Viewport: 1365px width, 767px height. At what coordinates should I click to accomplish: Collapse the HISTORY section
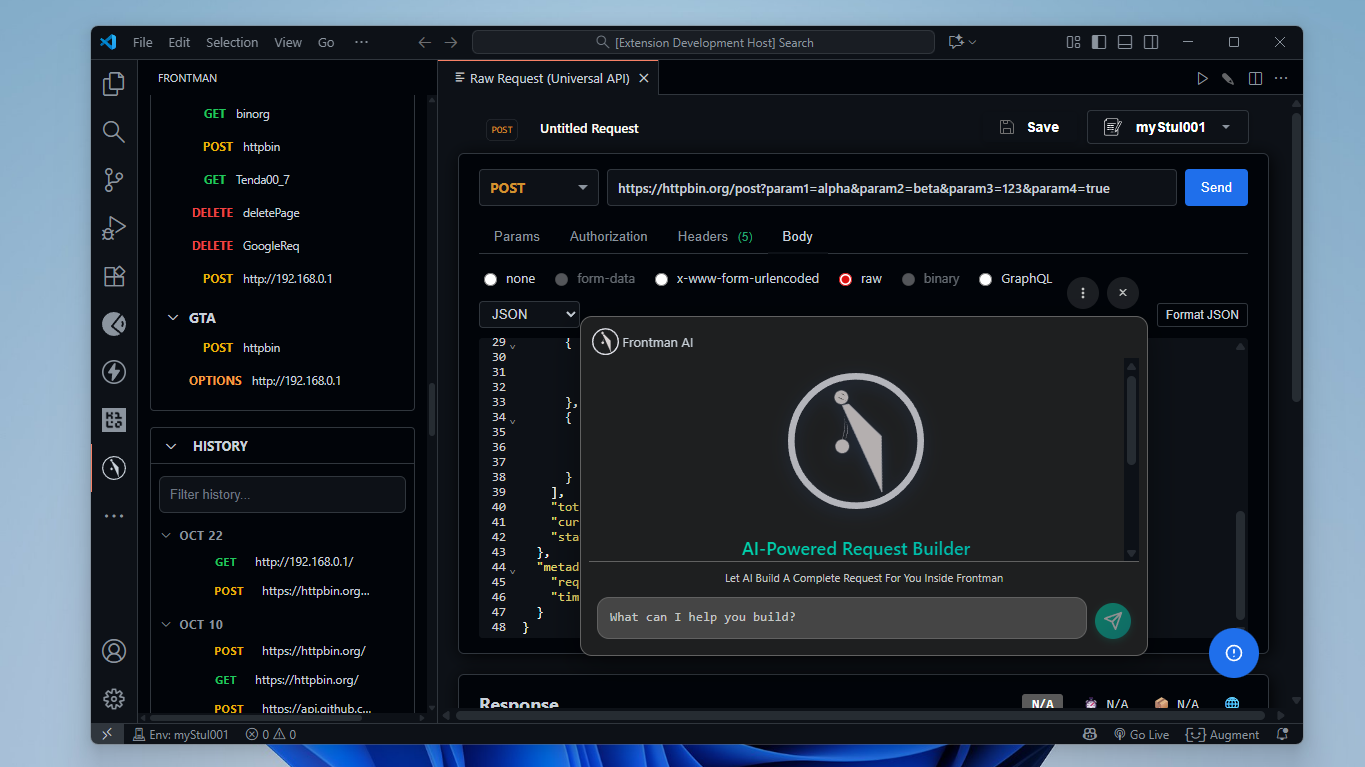171,446
